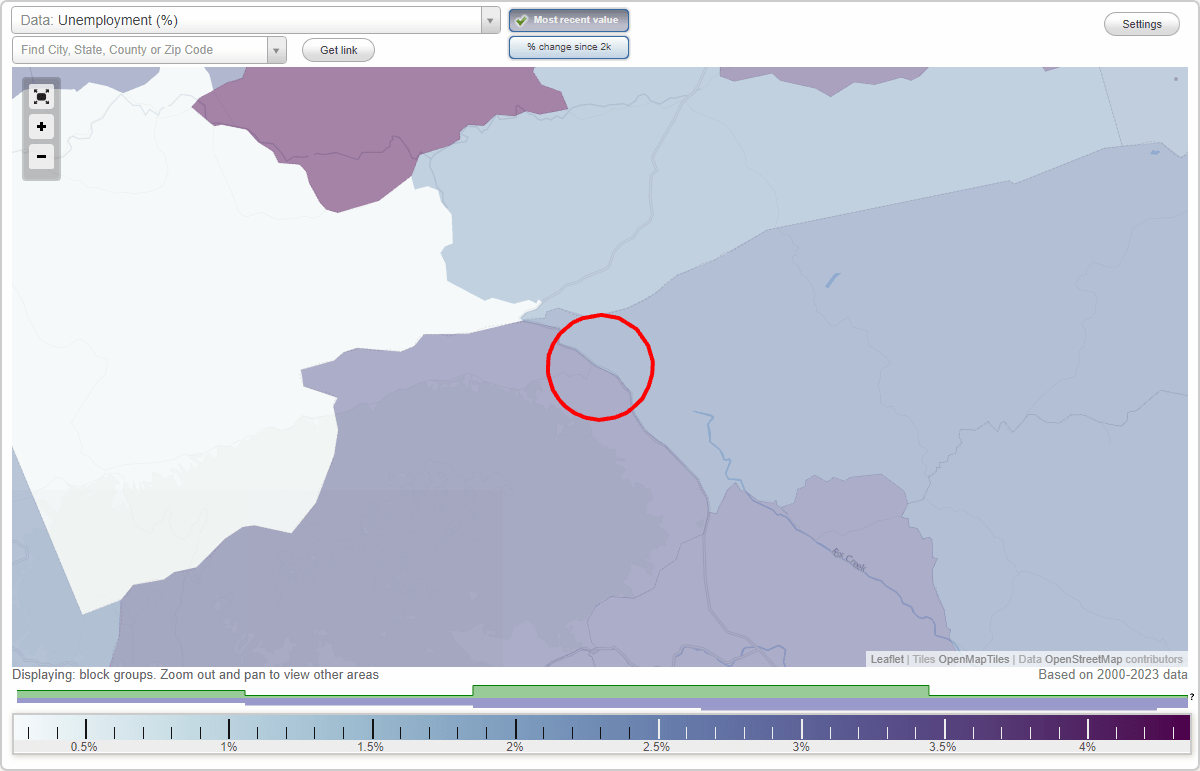
Task: Click the Get link button
Action: (x=338, y=50)
